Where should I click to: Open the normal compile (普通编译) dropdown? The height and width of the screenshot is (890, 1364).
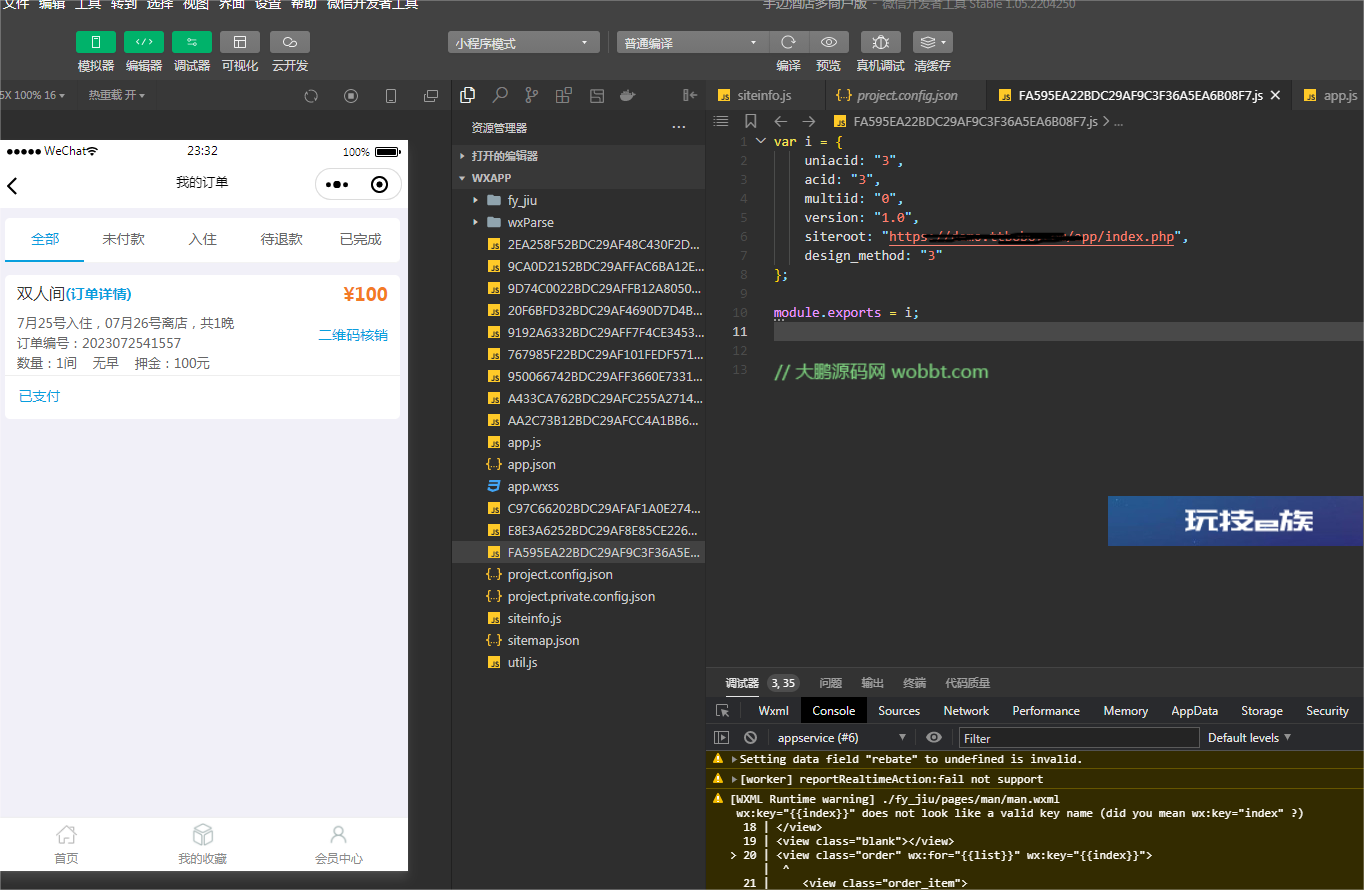pyautogui.click(x=692, y=43)
